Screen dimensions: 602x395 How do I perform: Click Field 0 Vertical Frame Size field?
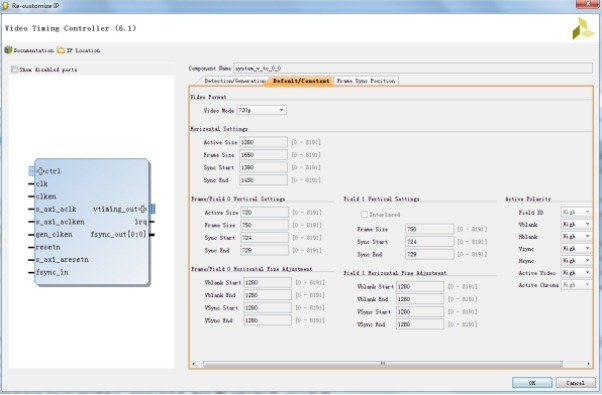coord(265,225)
